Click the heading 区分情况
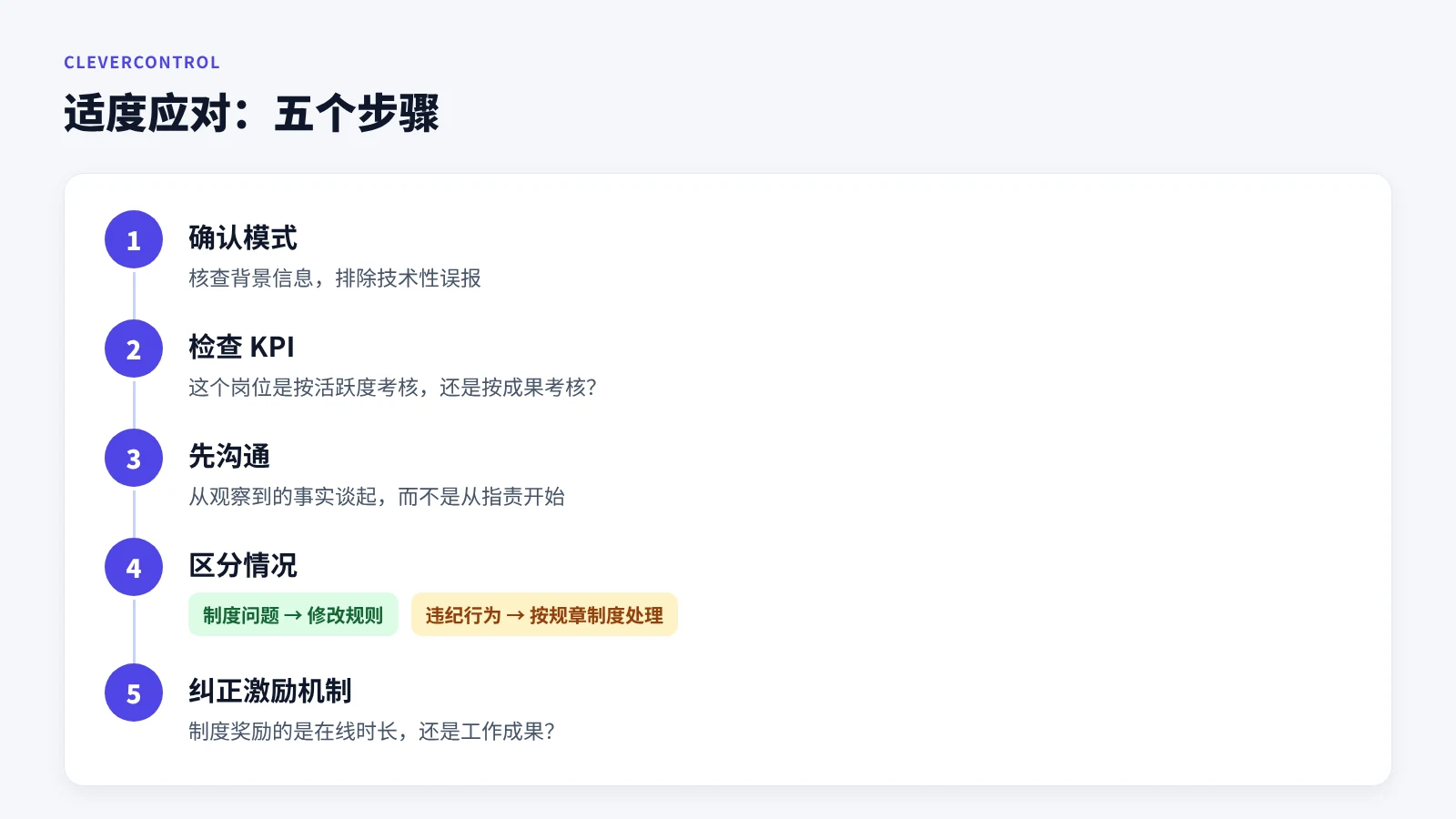 pos(243,566)
